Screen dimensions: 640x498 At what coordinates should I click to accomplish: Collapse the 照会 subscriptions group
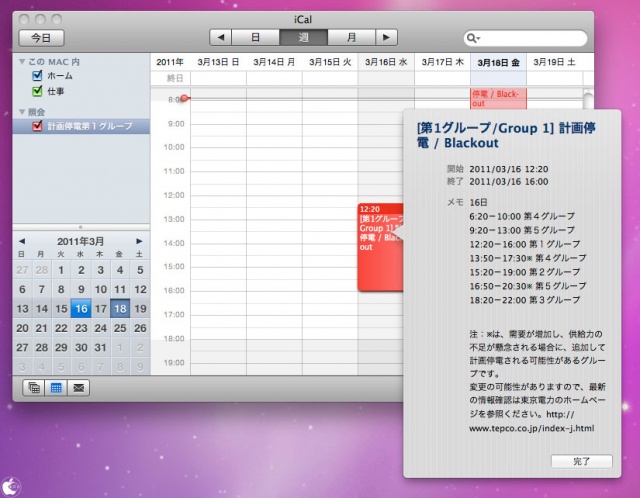pos(23,111)
